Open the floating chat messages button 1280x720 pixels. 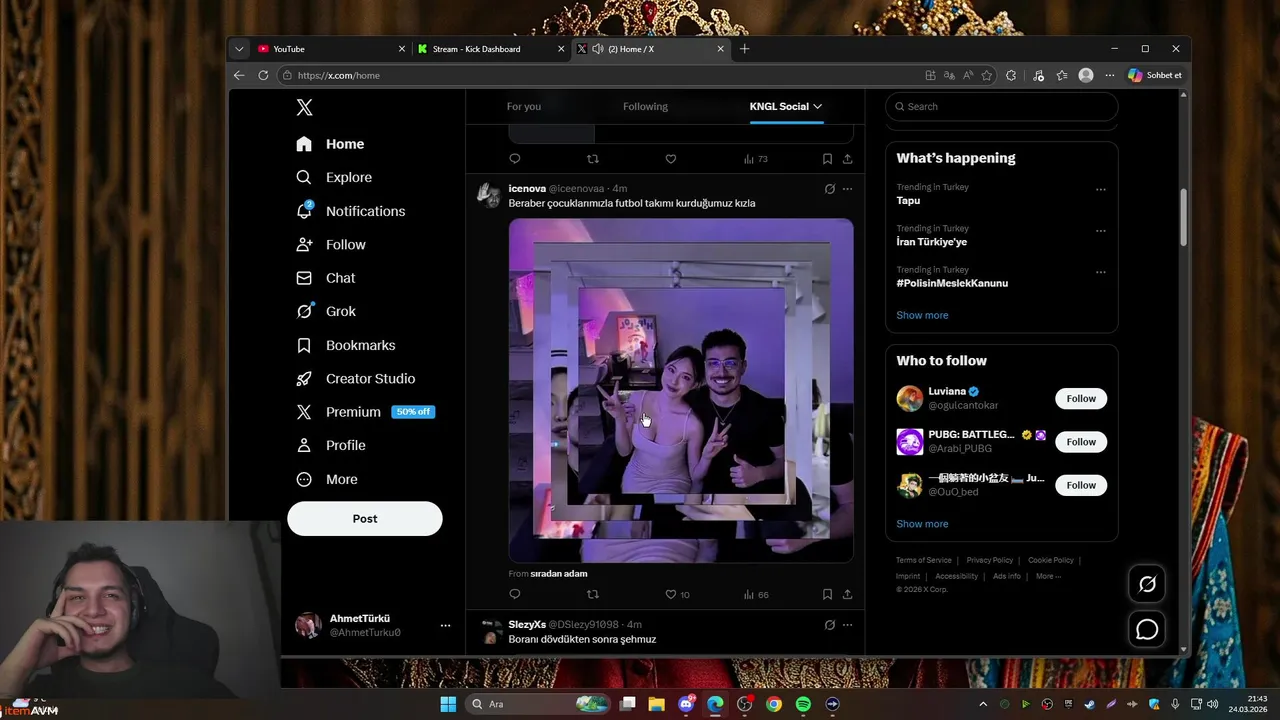[1147, 630]
